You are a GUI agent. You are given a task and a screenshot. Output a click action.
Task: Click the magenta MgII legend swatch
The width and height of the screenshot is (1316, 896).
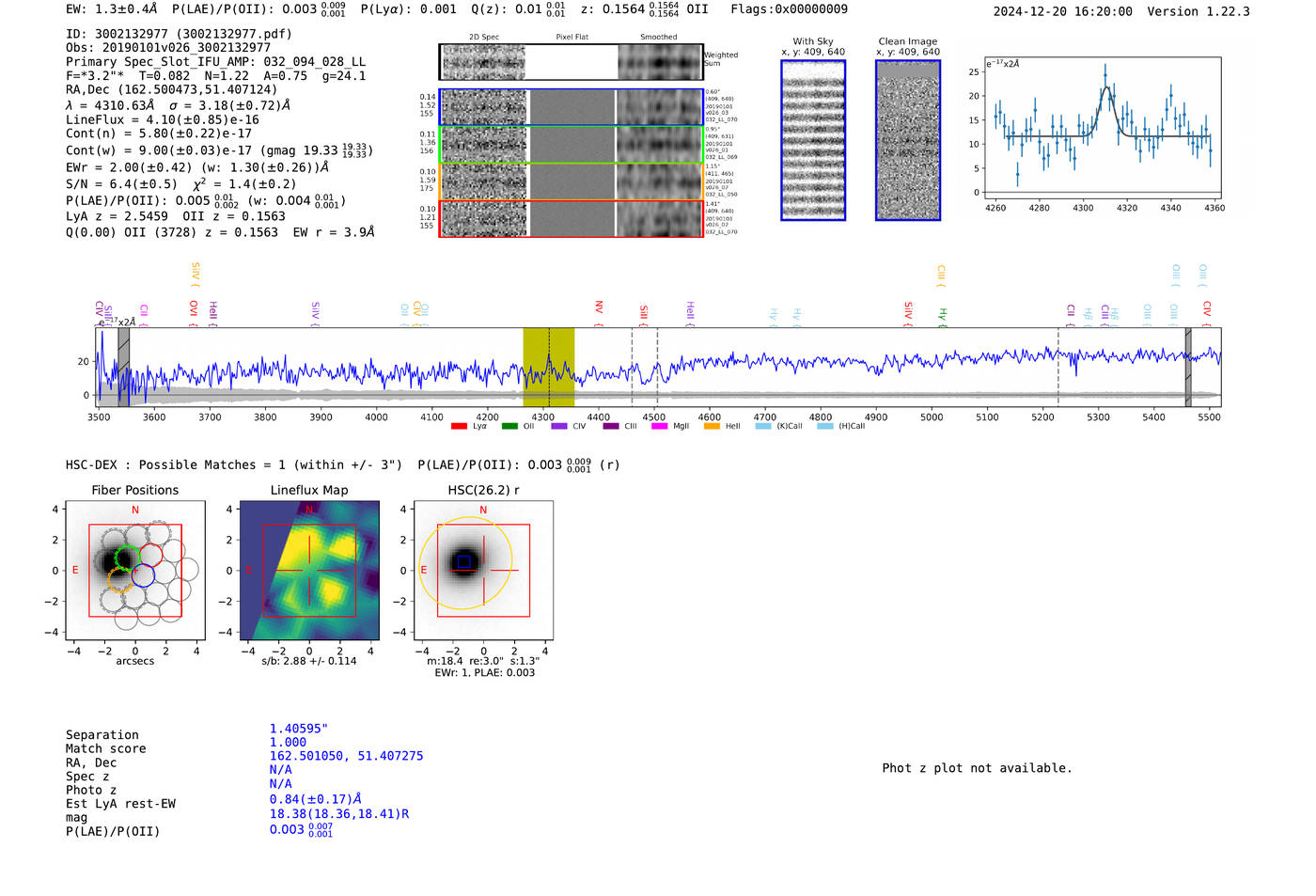(659, 427)
